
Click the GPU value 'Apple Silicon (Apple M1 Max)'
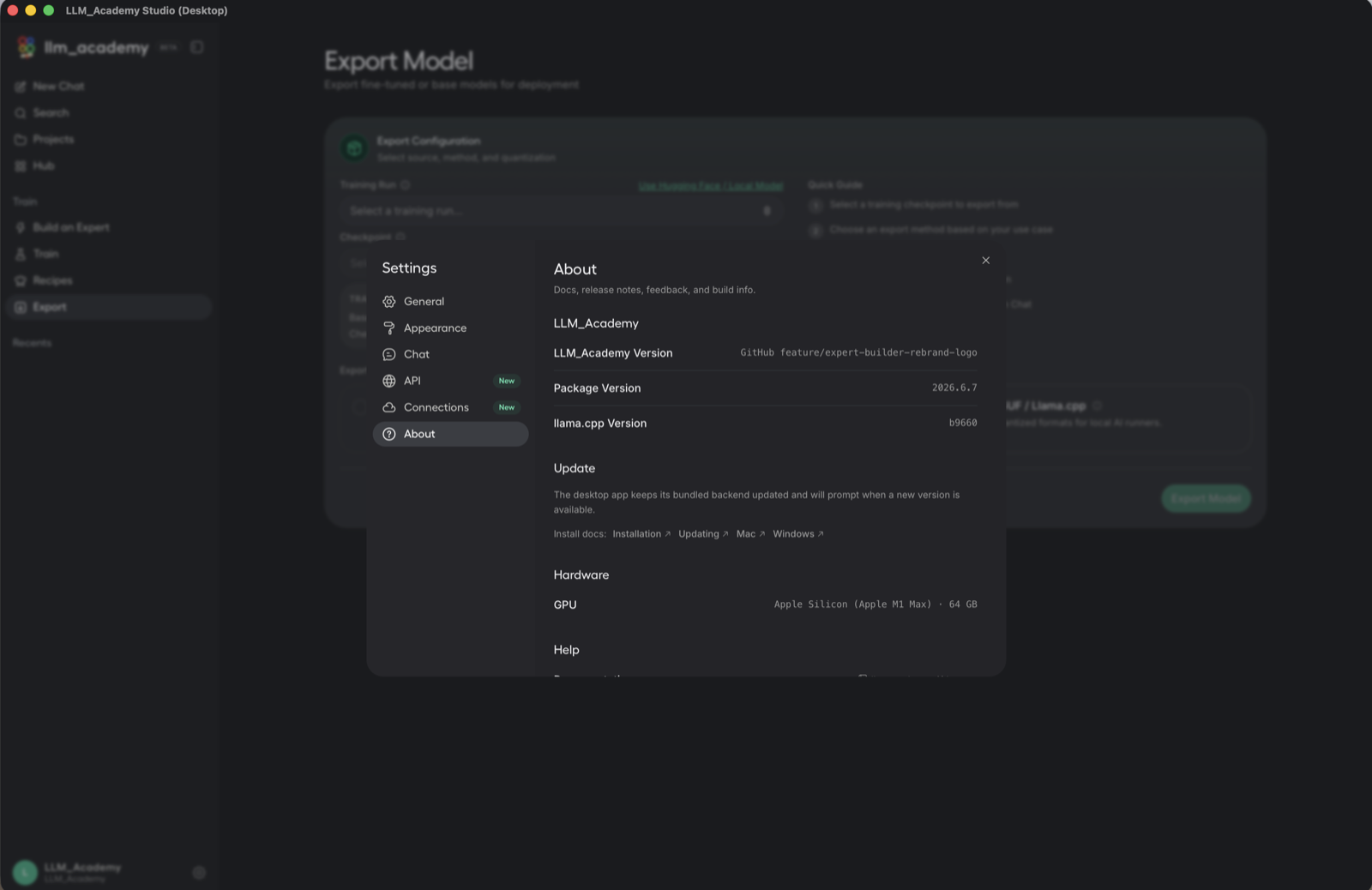[x=852, y=604]
